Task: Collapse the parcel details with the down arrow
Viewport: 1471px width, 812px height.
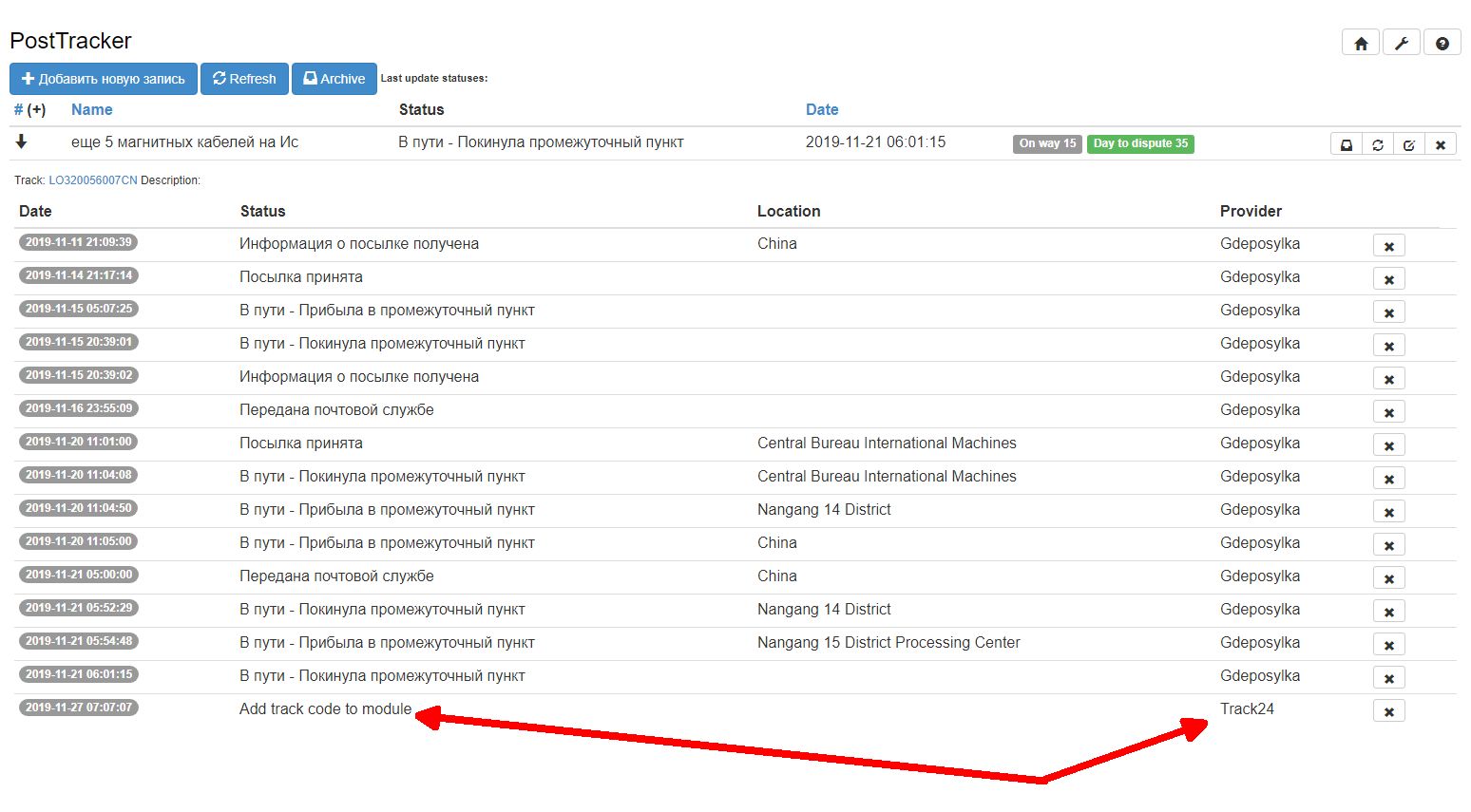Action: (x=21, y=142)
